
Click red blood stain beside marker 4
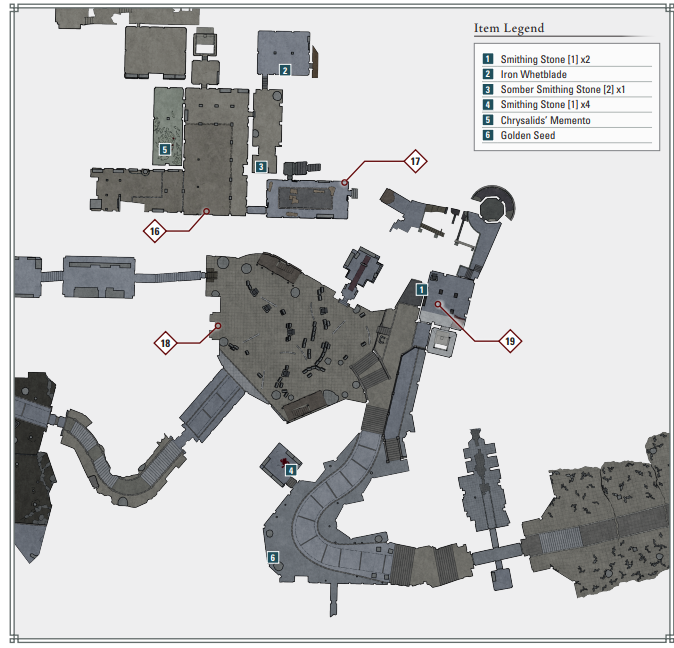[x=284, y=462]
